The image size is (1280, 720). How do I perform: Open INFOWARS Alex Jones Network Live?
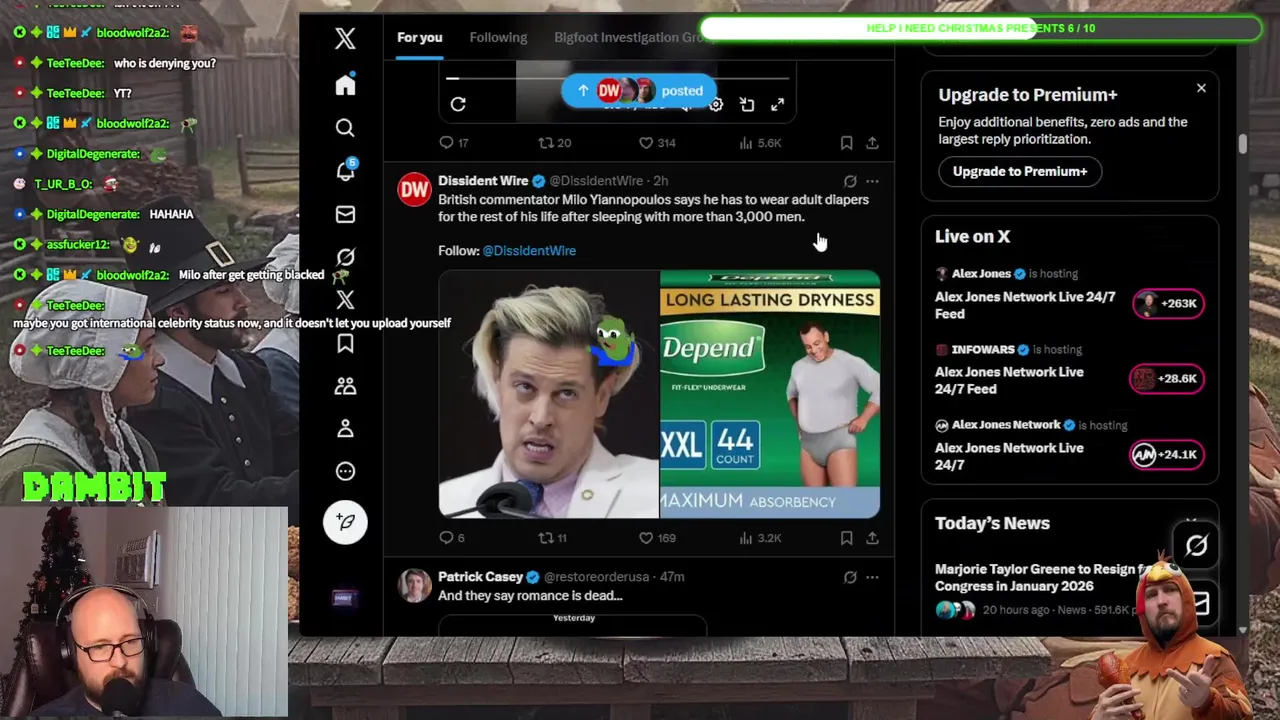[x=1009, y=380]
